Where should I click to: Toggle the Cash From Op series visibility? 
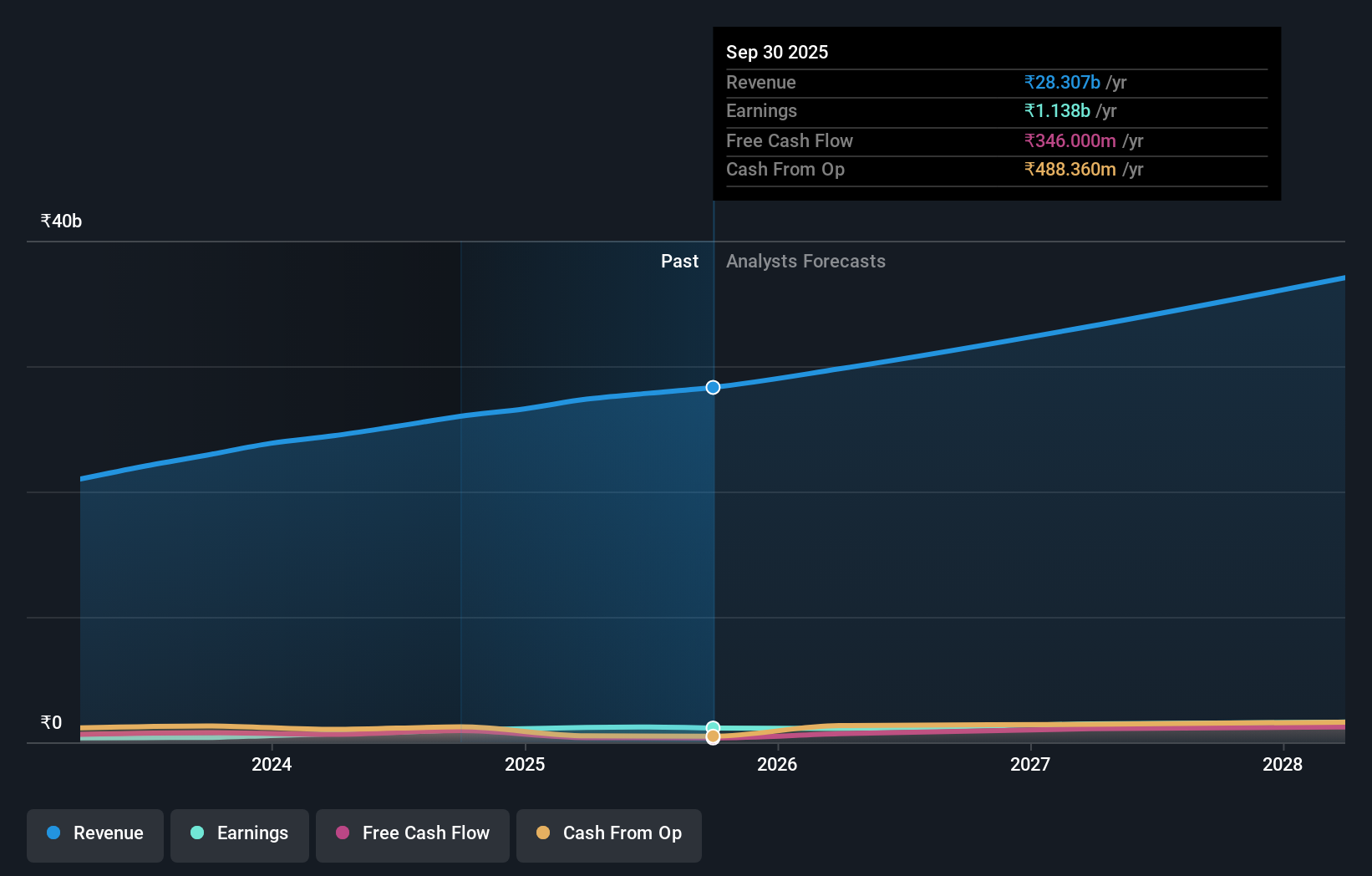(x=609, y=835)
